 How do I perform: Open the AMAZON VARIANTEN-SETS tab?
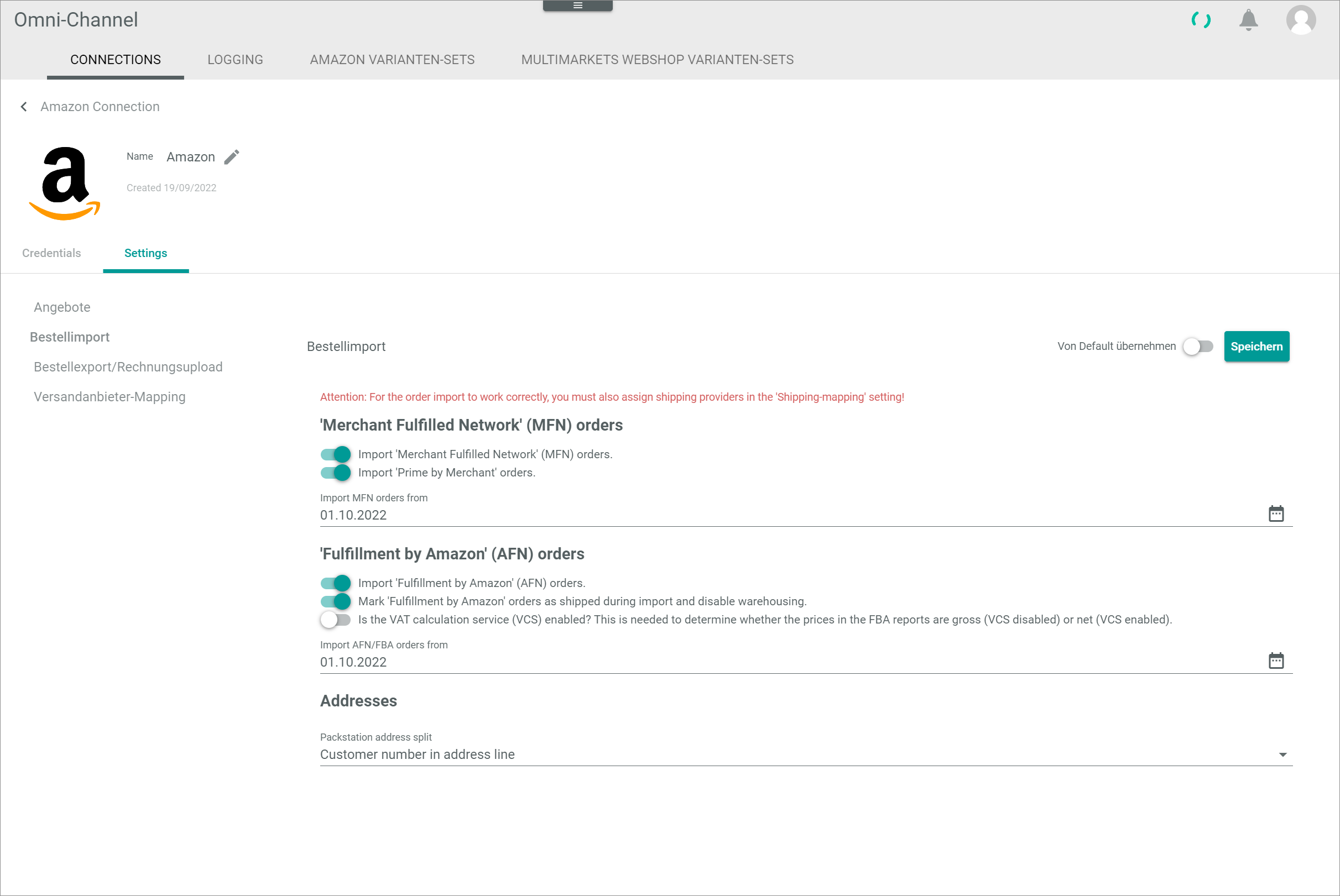click(392, 60)
